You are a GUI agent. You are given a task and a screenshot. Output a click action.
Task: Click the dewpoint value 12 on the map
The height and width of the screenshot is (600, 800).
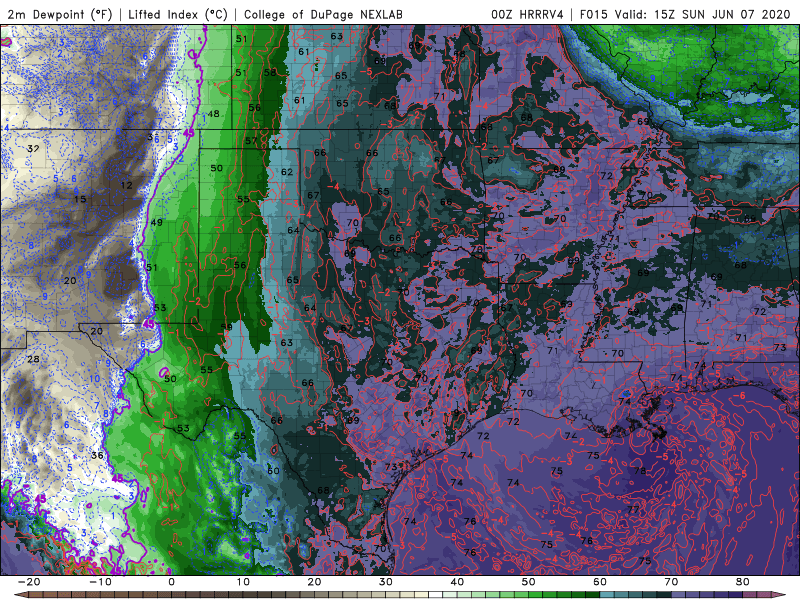127,185
